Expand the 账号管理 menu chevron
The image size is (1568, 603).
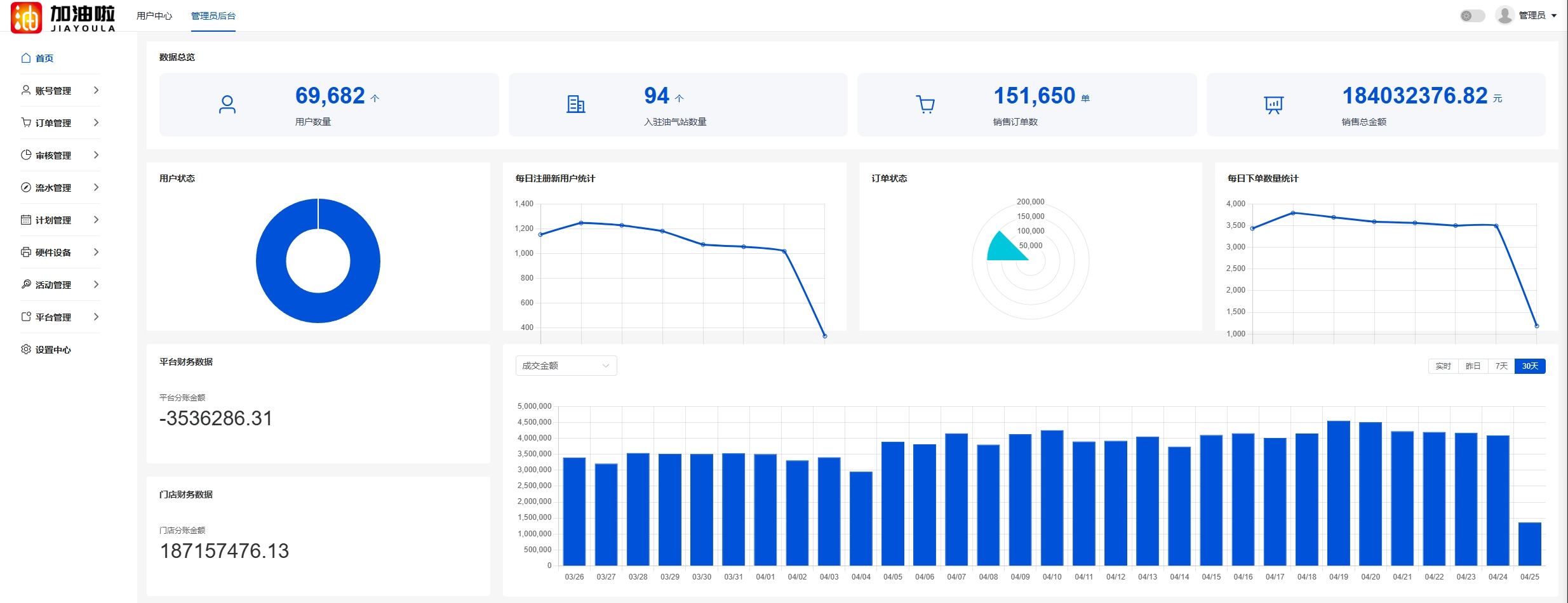(96, 90)
